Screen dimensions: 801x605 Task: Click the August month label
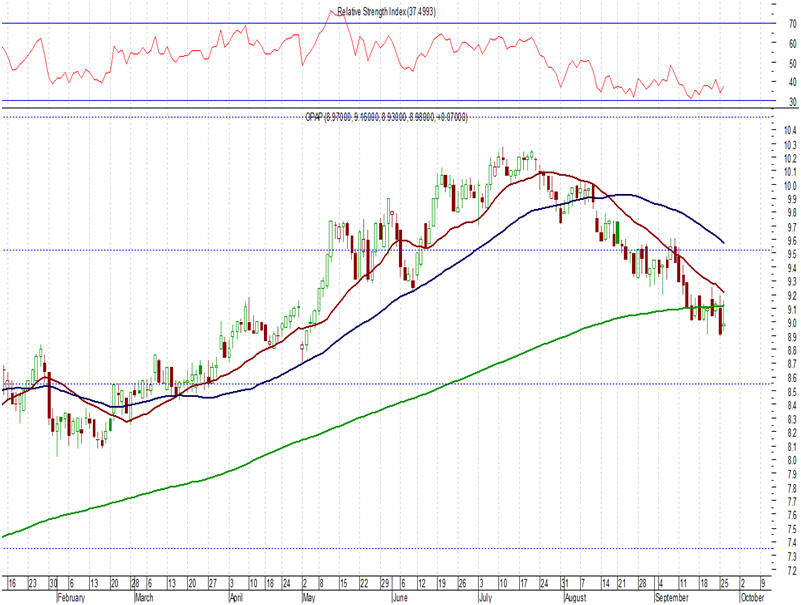pos(576,597)
